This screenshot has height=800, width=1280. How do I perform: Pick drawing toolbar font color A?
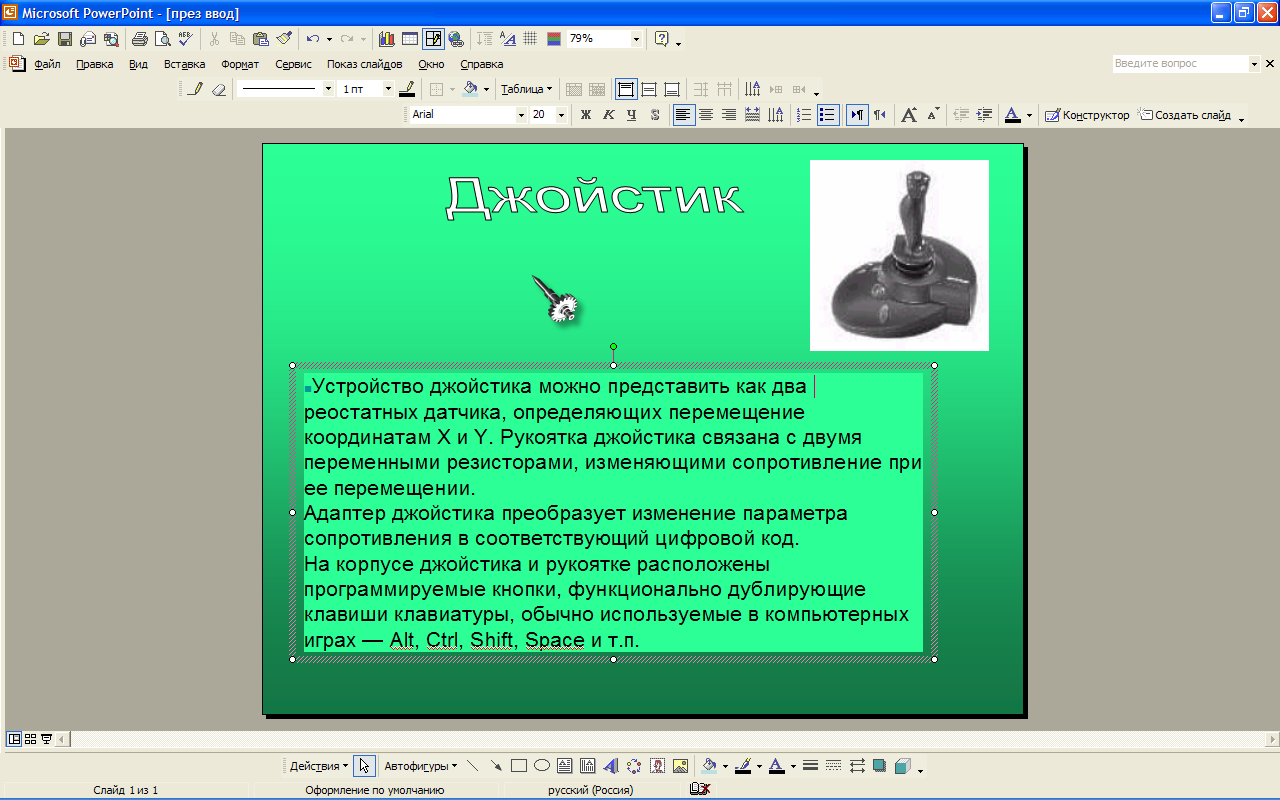click(776, 766)
